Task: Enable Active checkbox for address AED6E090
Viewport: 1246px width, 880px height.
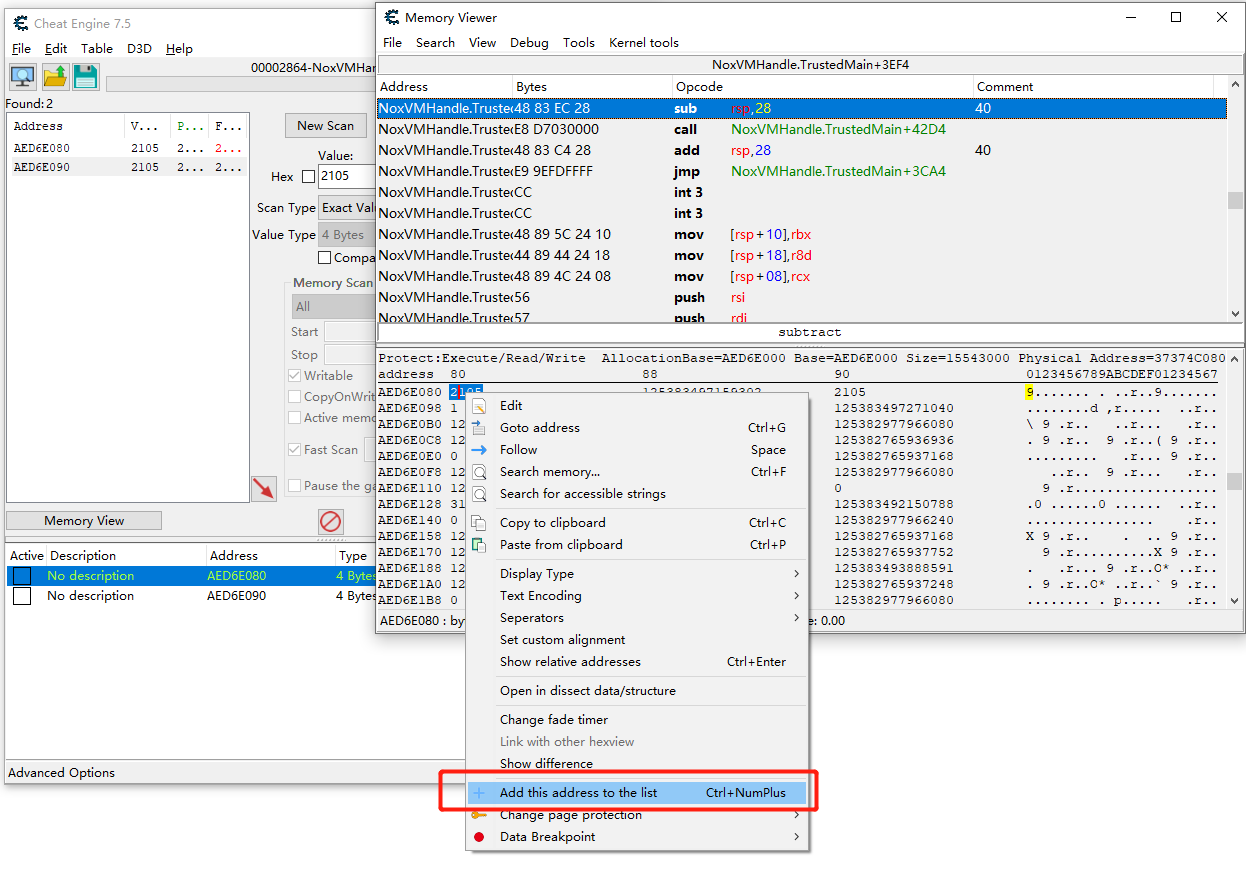Action: coord(22,596)
